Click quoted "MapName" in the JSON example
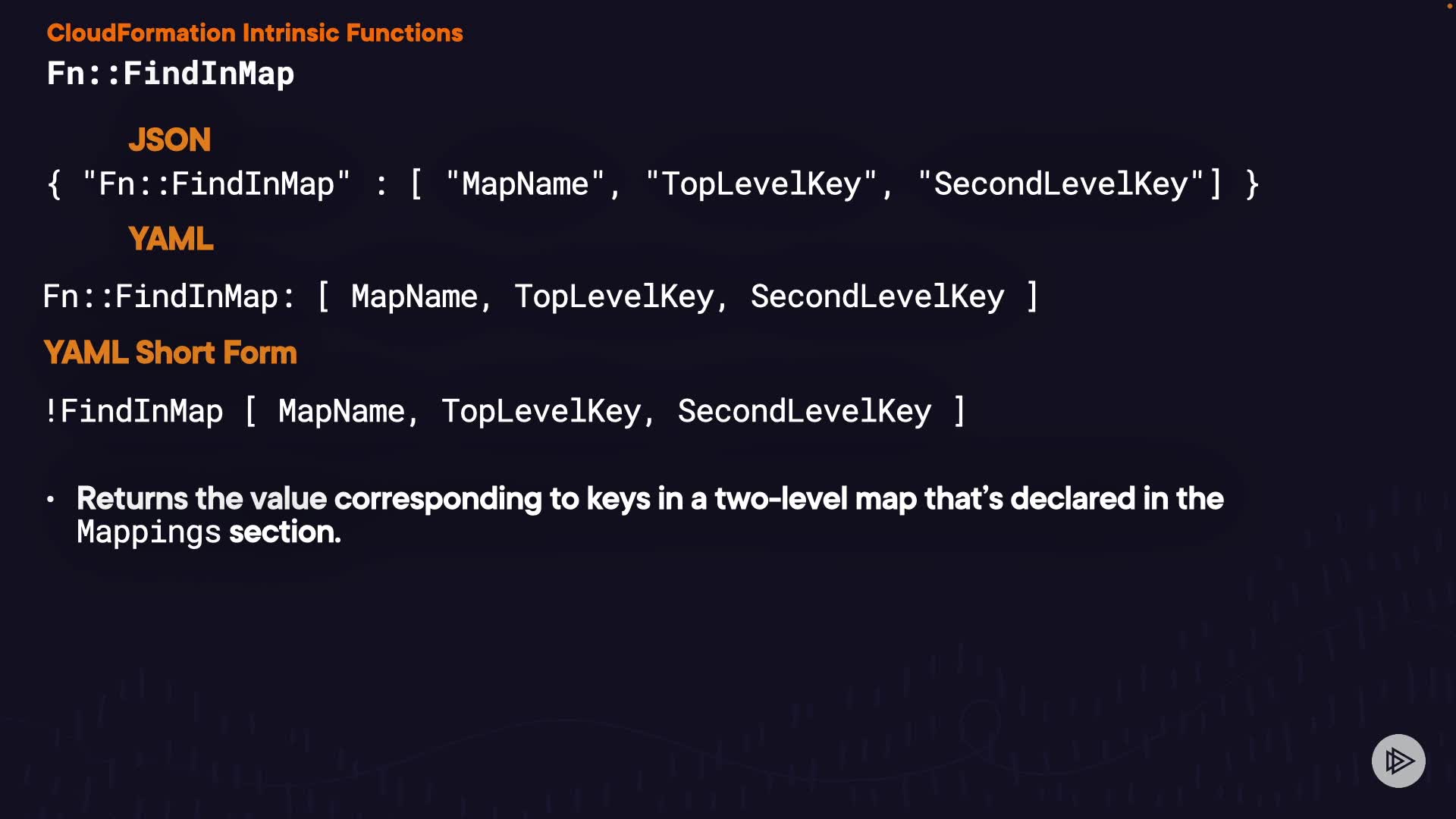This screenshot has width=1456, height=819. (x=525, y=184)
